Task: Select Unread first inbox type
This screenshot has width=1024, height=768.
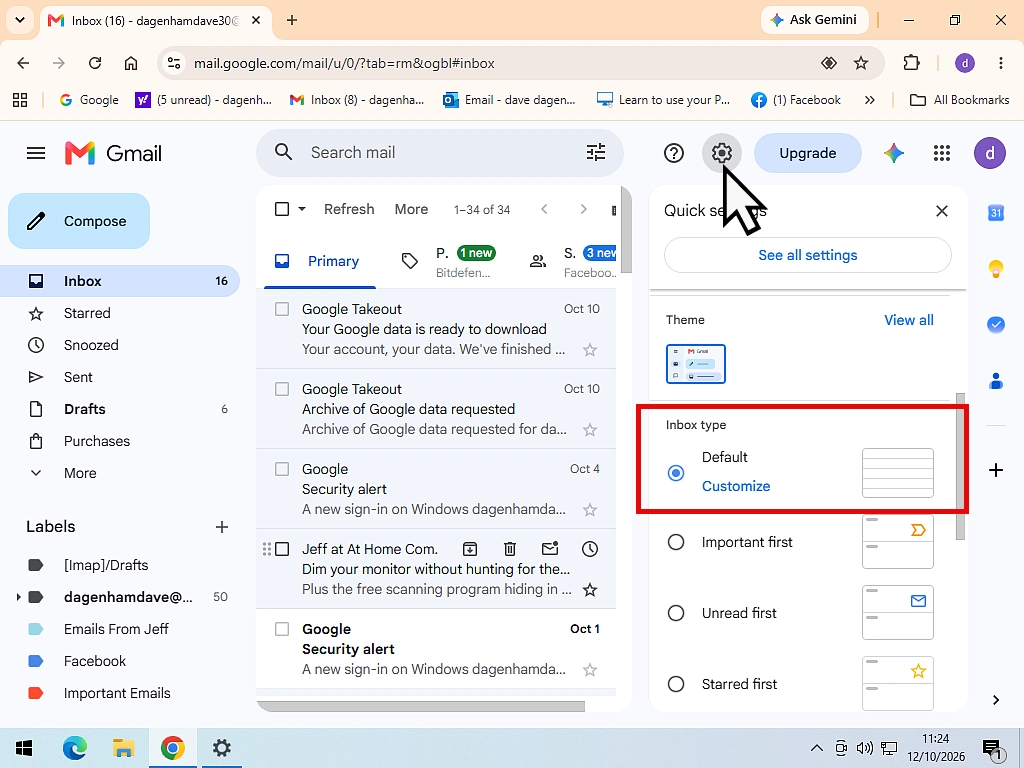Action: click(676, 613)
